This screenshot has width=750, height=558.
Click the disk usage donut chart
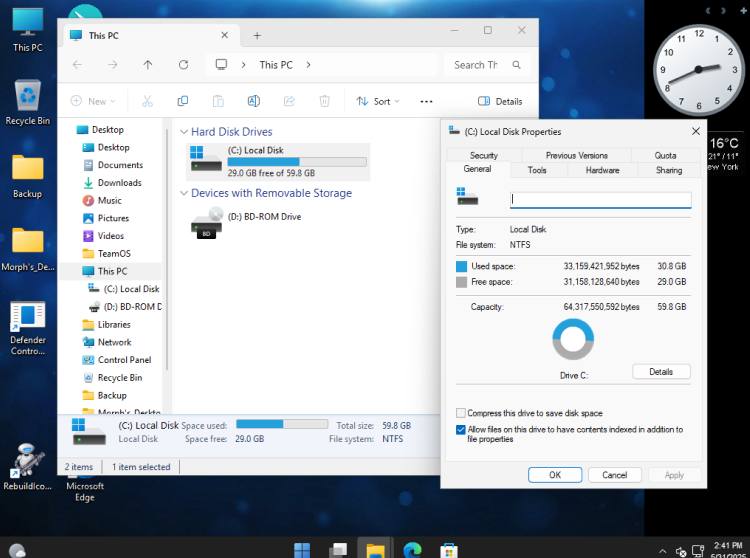coord(573,339)
